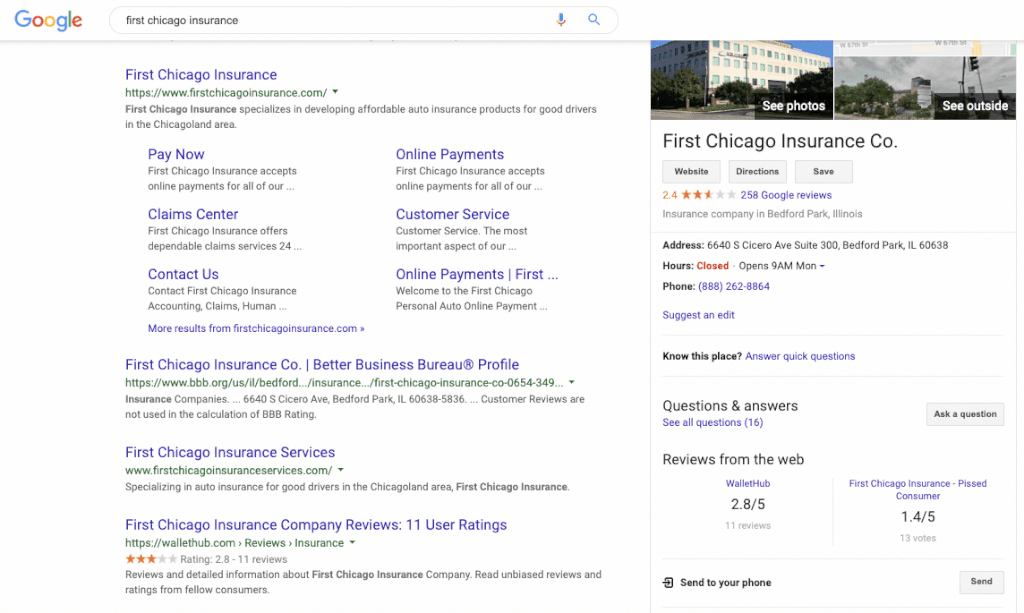The height and width of the screenshot is (613, 1024).
Task: Click Insurance company in Bedford Park, Illinois text
Action: [x=762, y=213]
